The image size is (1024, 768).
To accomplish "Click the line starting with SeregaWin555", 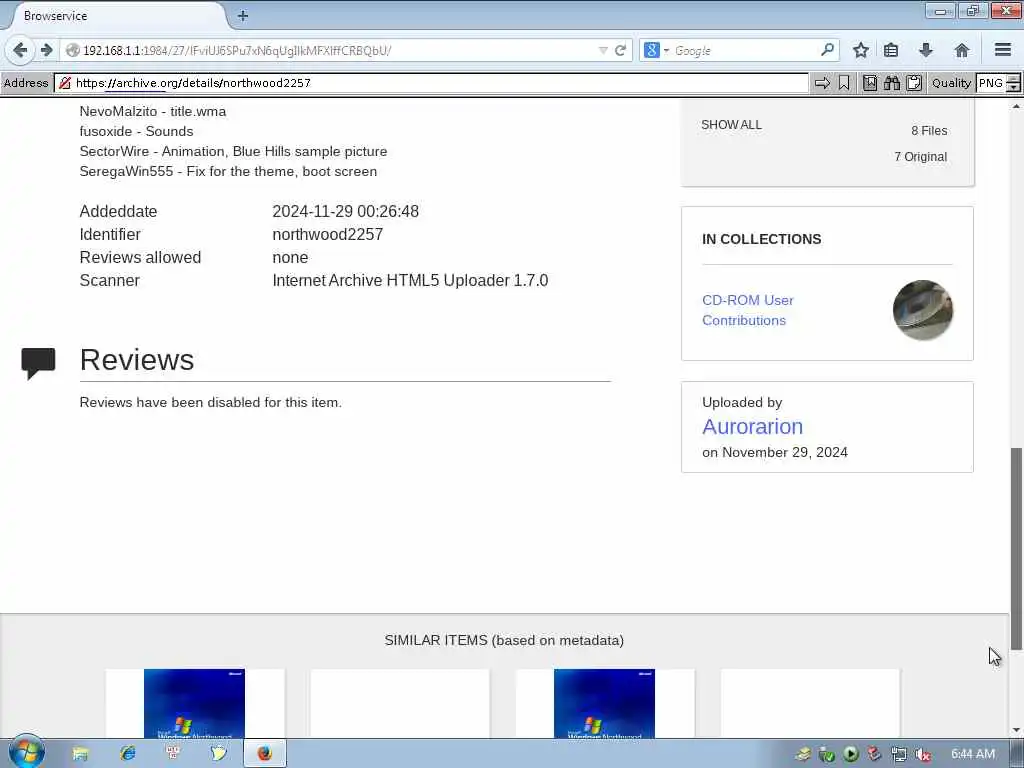I will (x=228, y=172).
